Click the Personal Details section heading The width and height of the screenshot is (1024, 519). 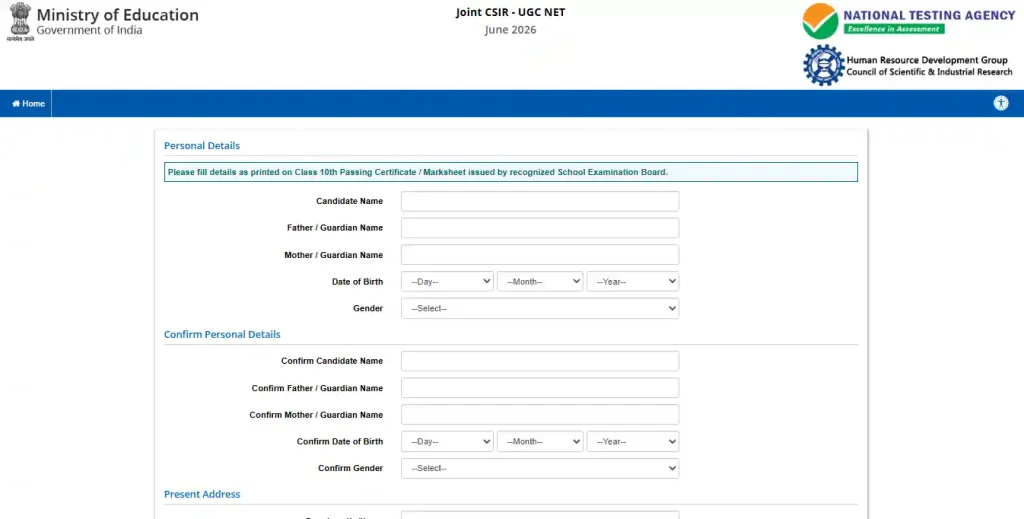(x=202, y=146)
